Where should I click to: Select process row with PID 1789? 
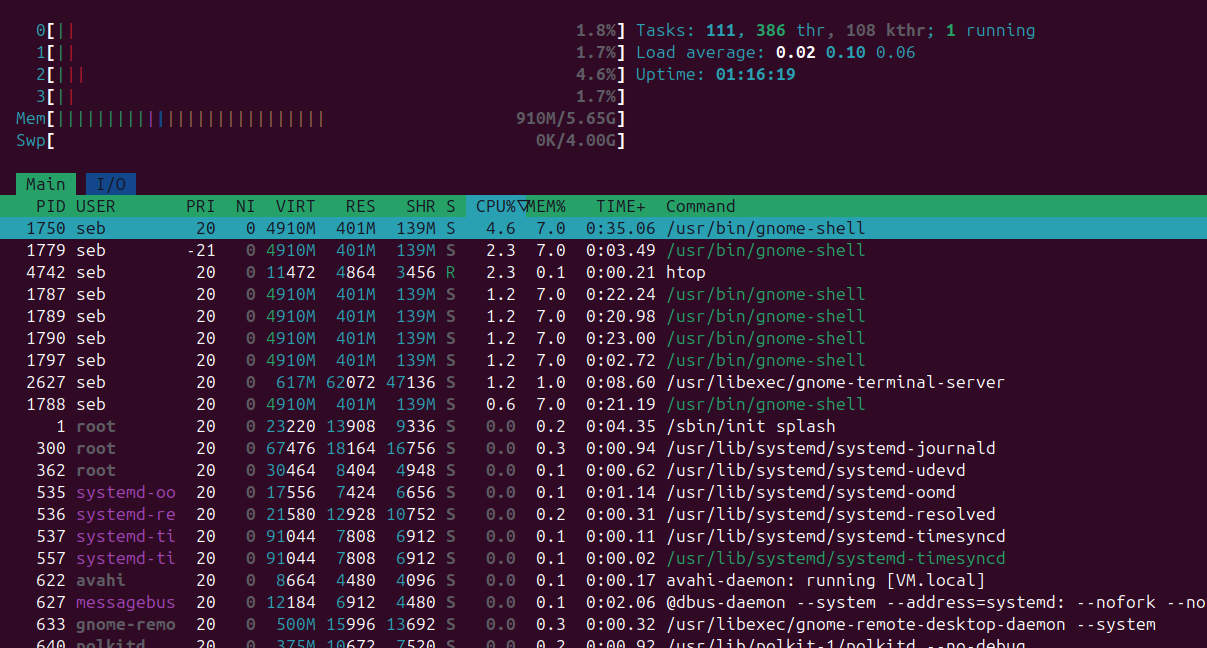point(603,316)
